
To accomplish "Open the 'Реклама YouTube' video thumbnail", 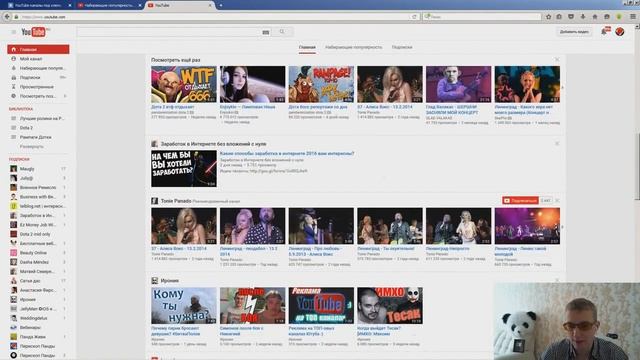I will (321, 306).
